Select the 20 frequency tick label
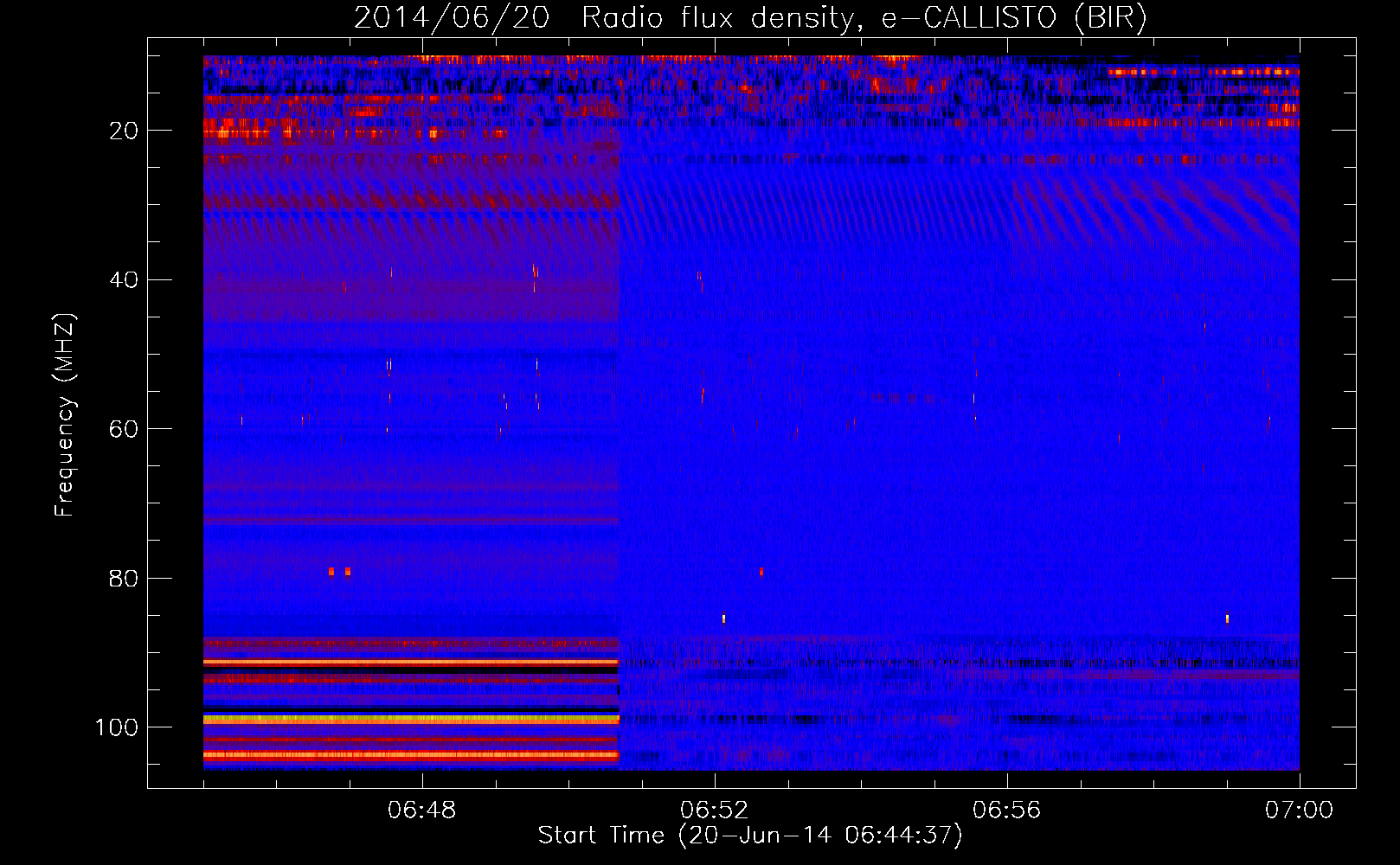Viewport: 1400px width, 865px height. click(x=124, y=131)
